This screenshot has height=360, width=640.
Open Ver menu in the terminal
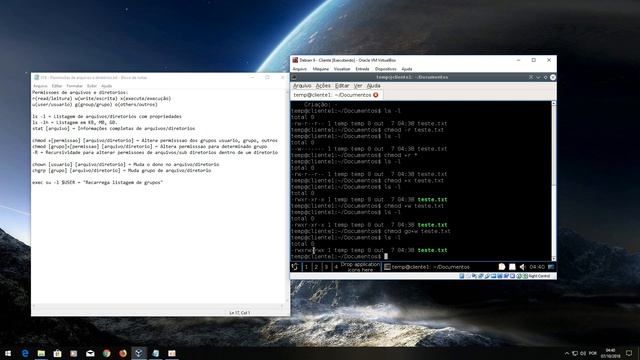[358, 86]
